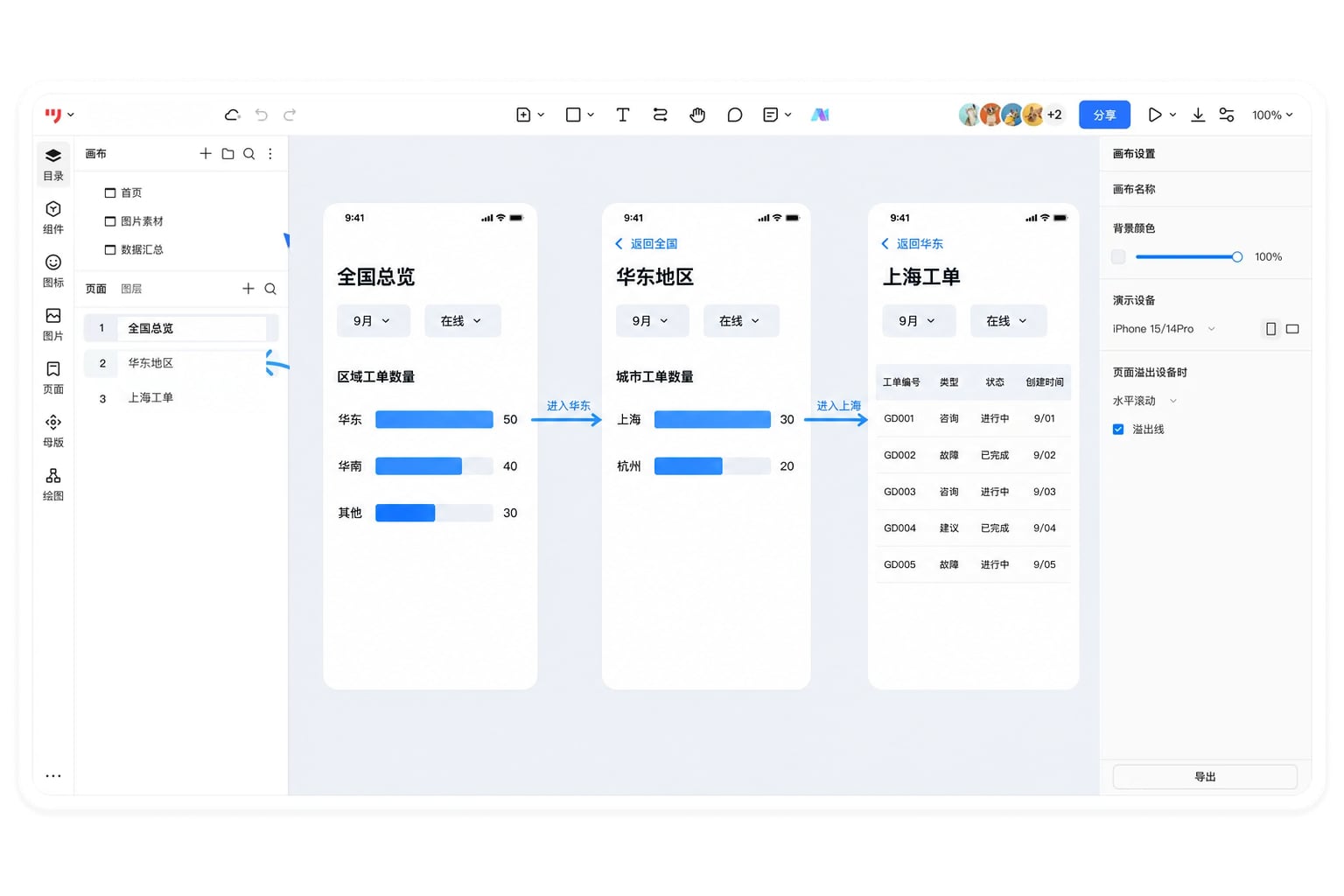Click the 返回华东 back link
This screenshot has width=1344, height=896.
point(912,244)
